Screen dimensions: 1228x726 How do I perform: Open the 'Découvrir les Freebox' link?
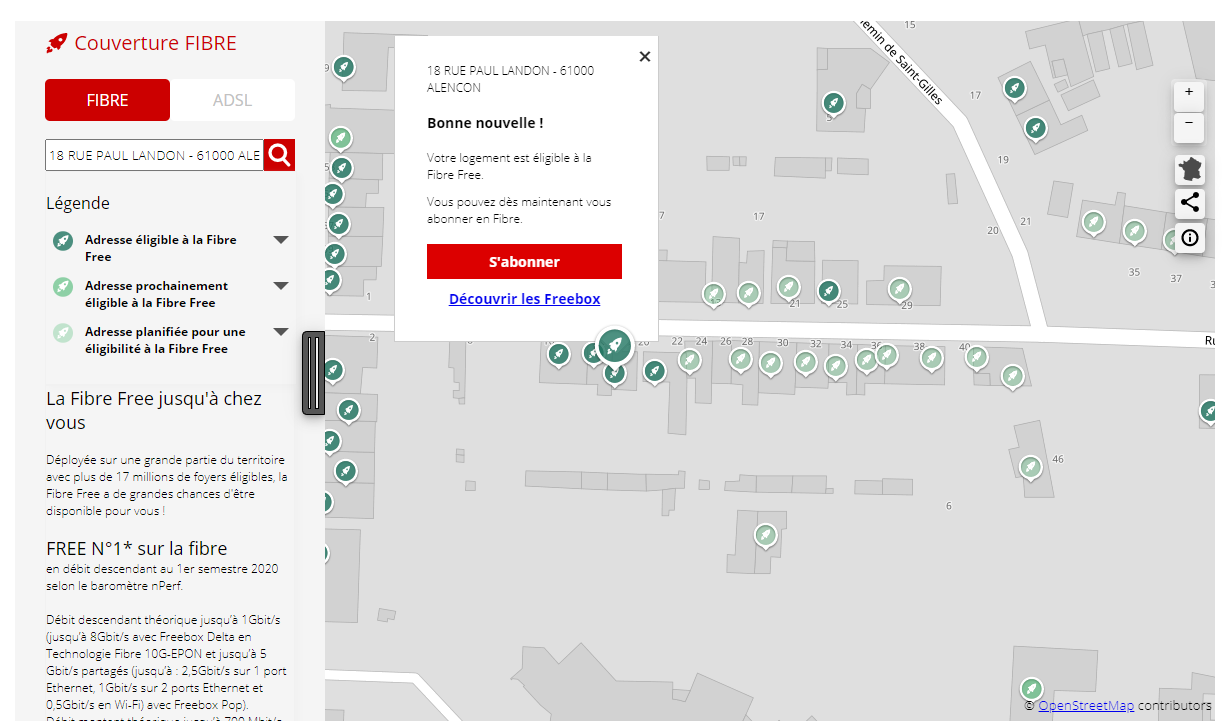[524, 299]
